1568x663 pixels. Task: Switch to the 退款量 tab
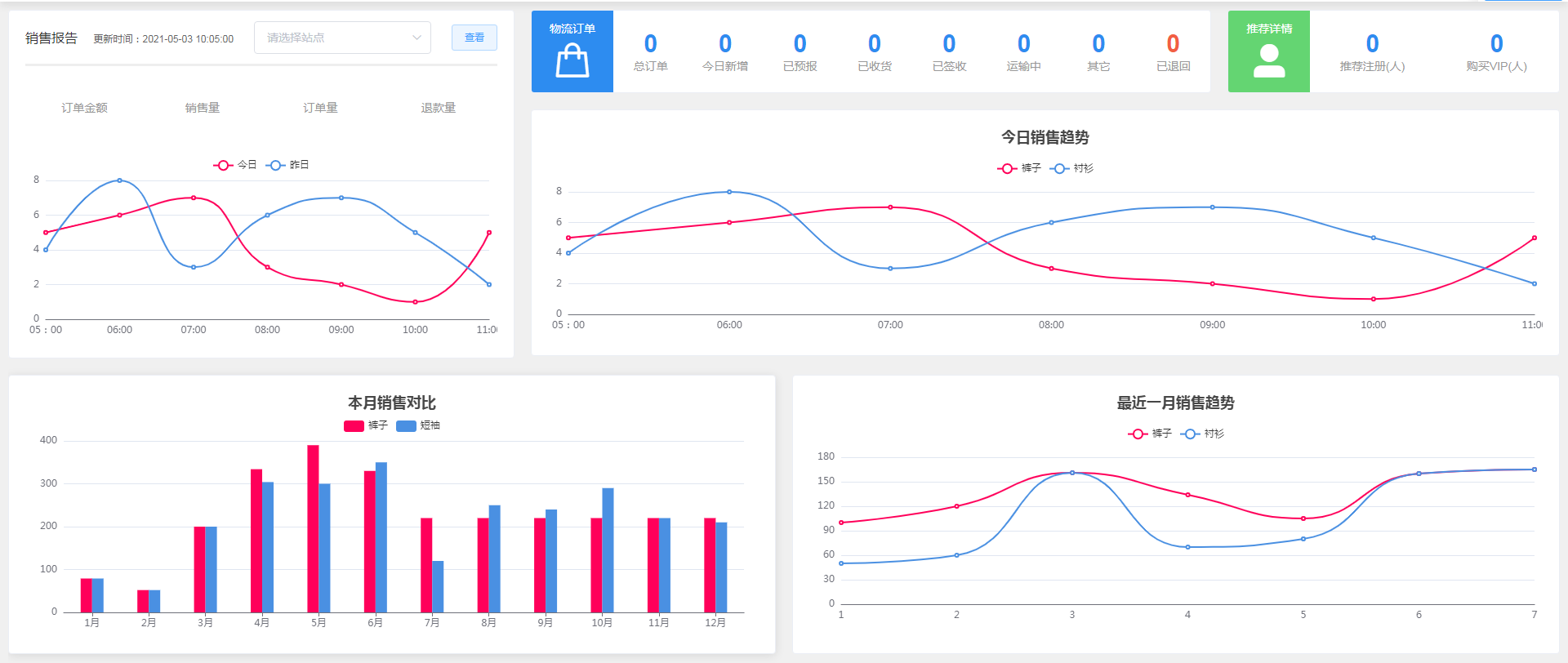click(438, 108)
